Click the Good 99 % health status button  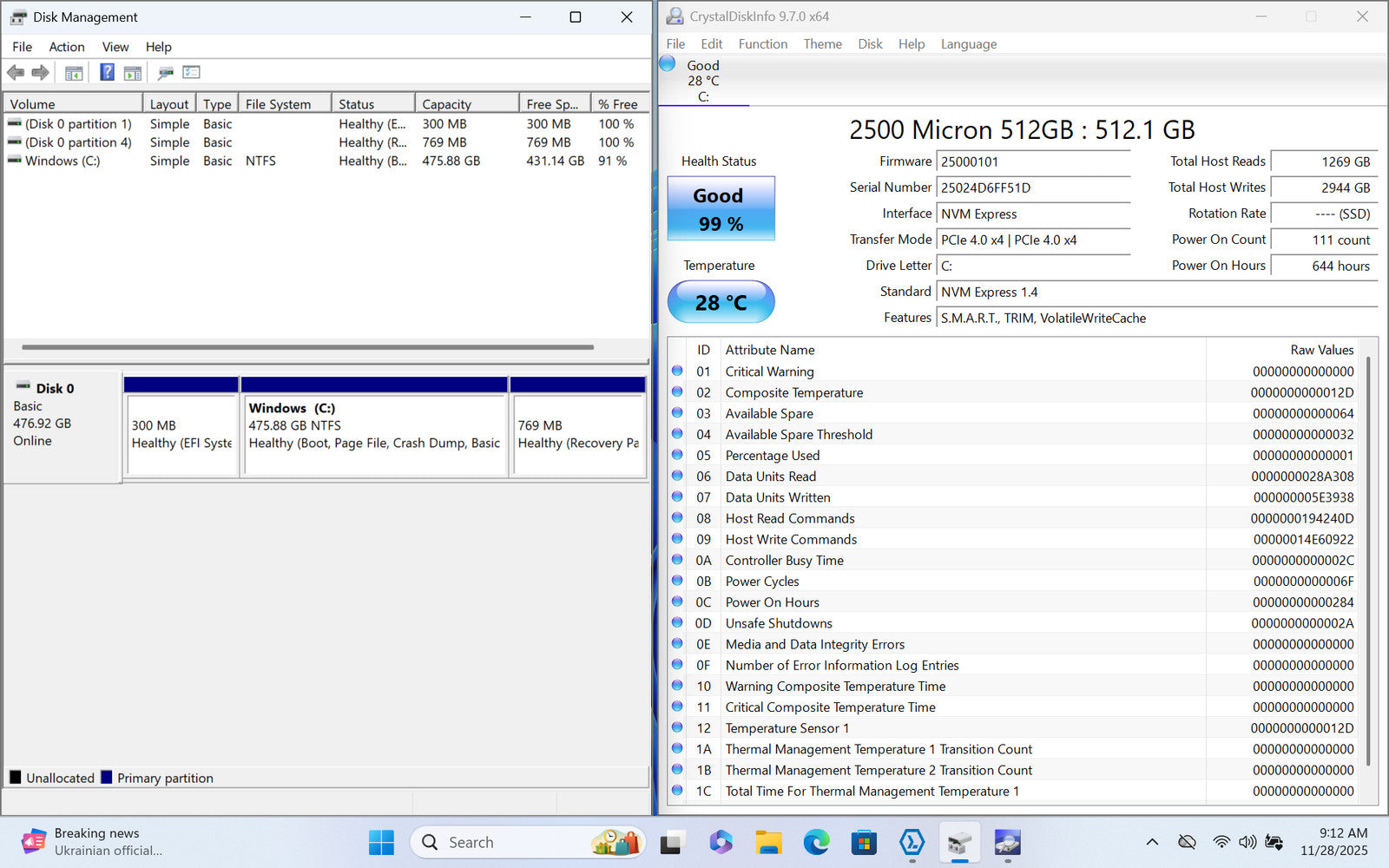[721, 209]
